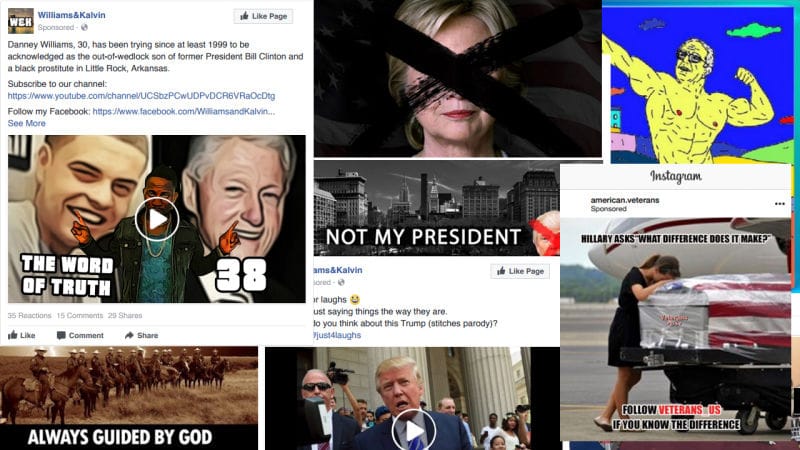
Task: Open the WilliamsandKalvin Facebook link
Action: (184, 111)
